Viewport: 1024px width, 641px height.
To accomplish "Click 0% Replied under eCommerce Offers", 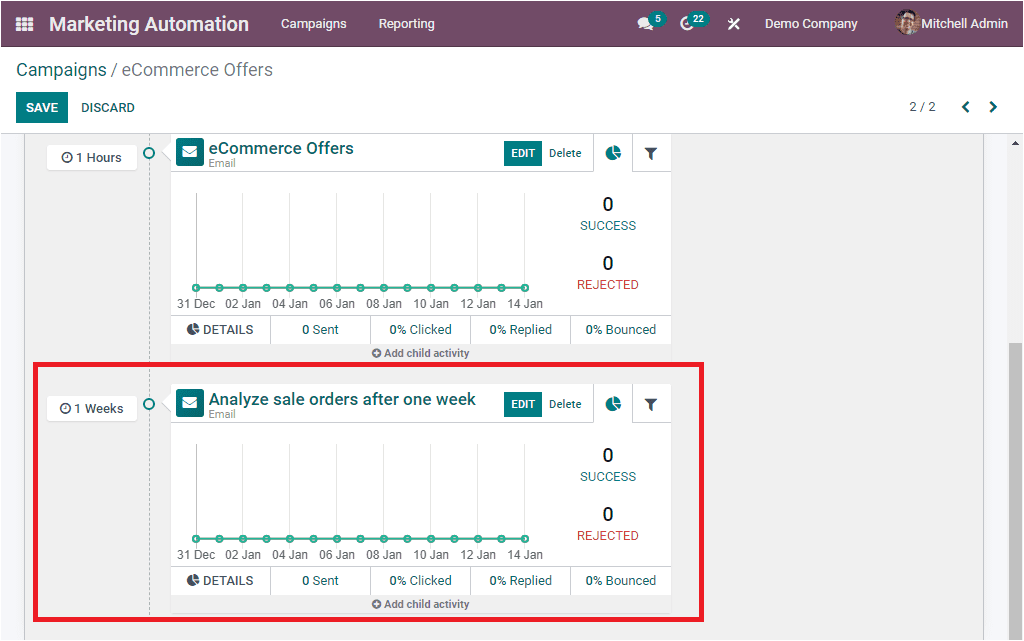I will click(520, 330).
